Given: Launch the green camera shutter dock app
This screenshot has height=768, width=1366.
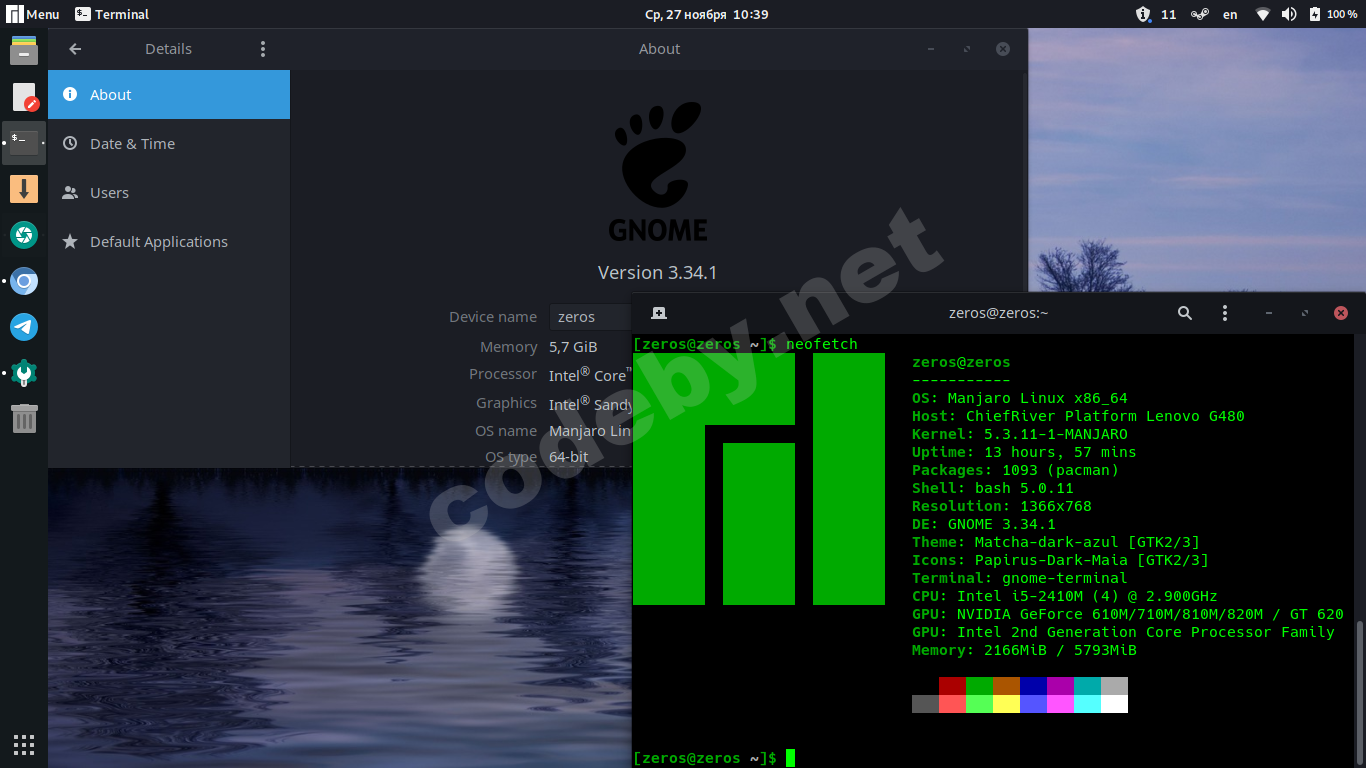Looking at the screenshot, I should point(24,235).
